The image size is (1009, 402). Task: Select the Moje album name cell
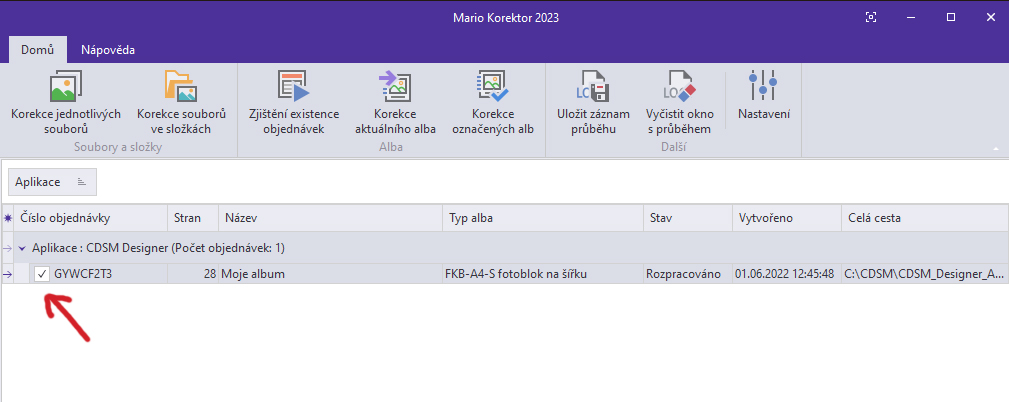coord(330,274)
